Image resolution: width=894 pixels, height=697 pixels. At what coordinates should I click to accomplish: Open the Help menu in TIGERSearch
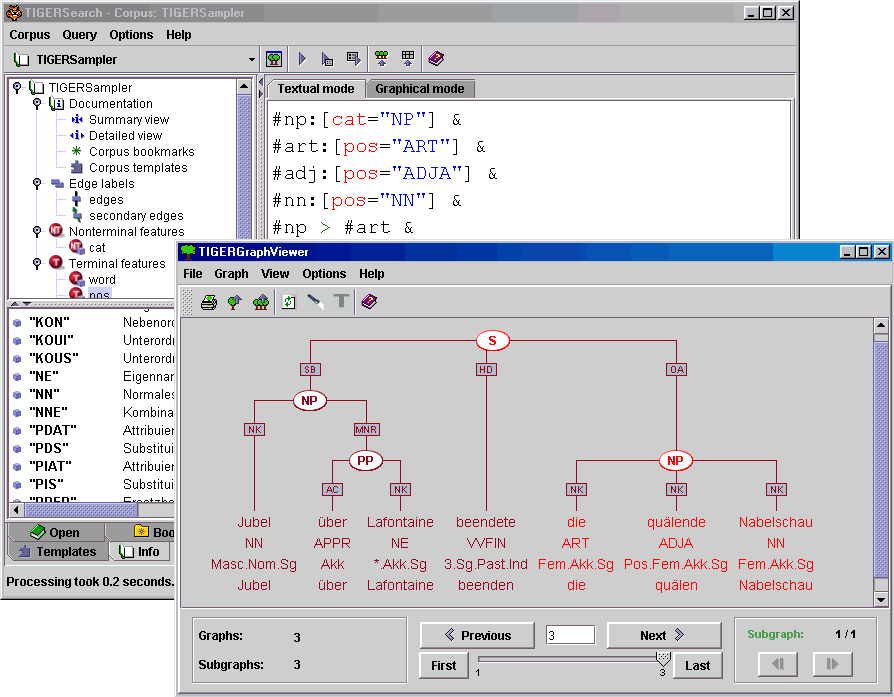click(178, 35)
